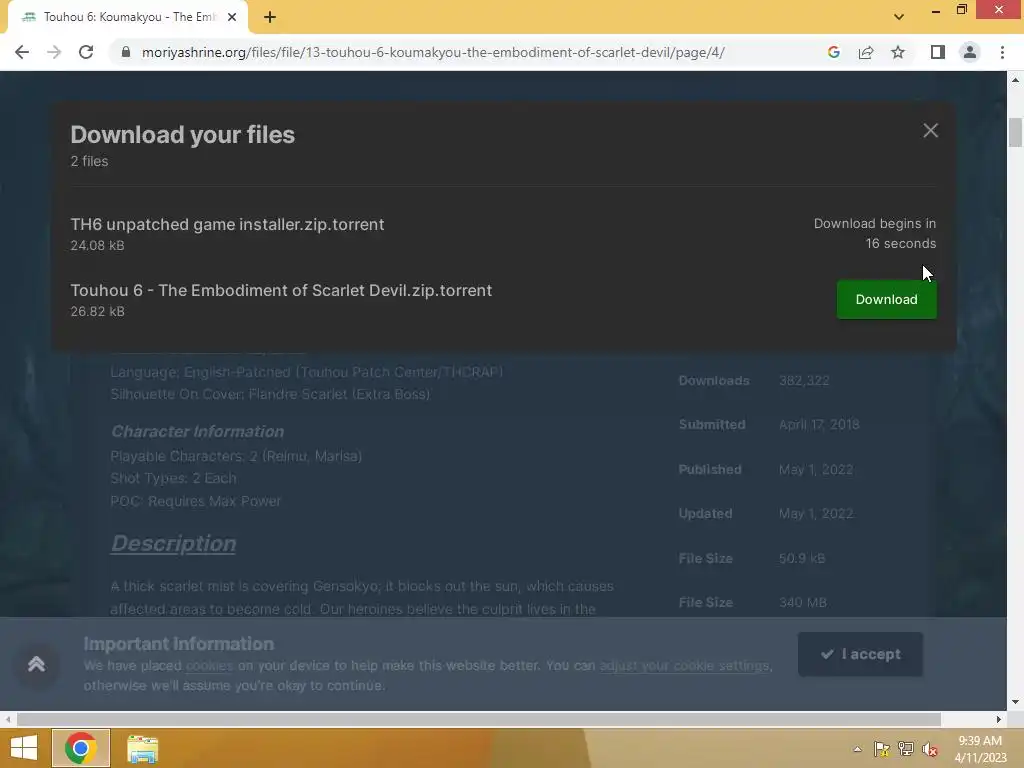1024x768 pixels.
Task: Open adjust your cookie settings link
Action: click(684, 665)
